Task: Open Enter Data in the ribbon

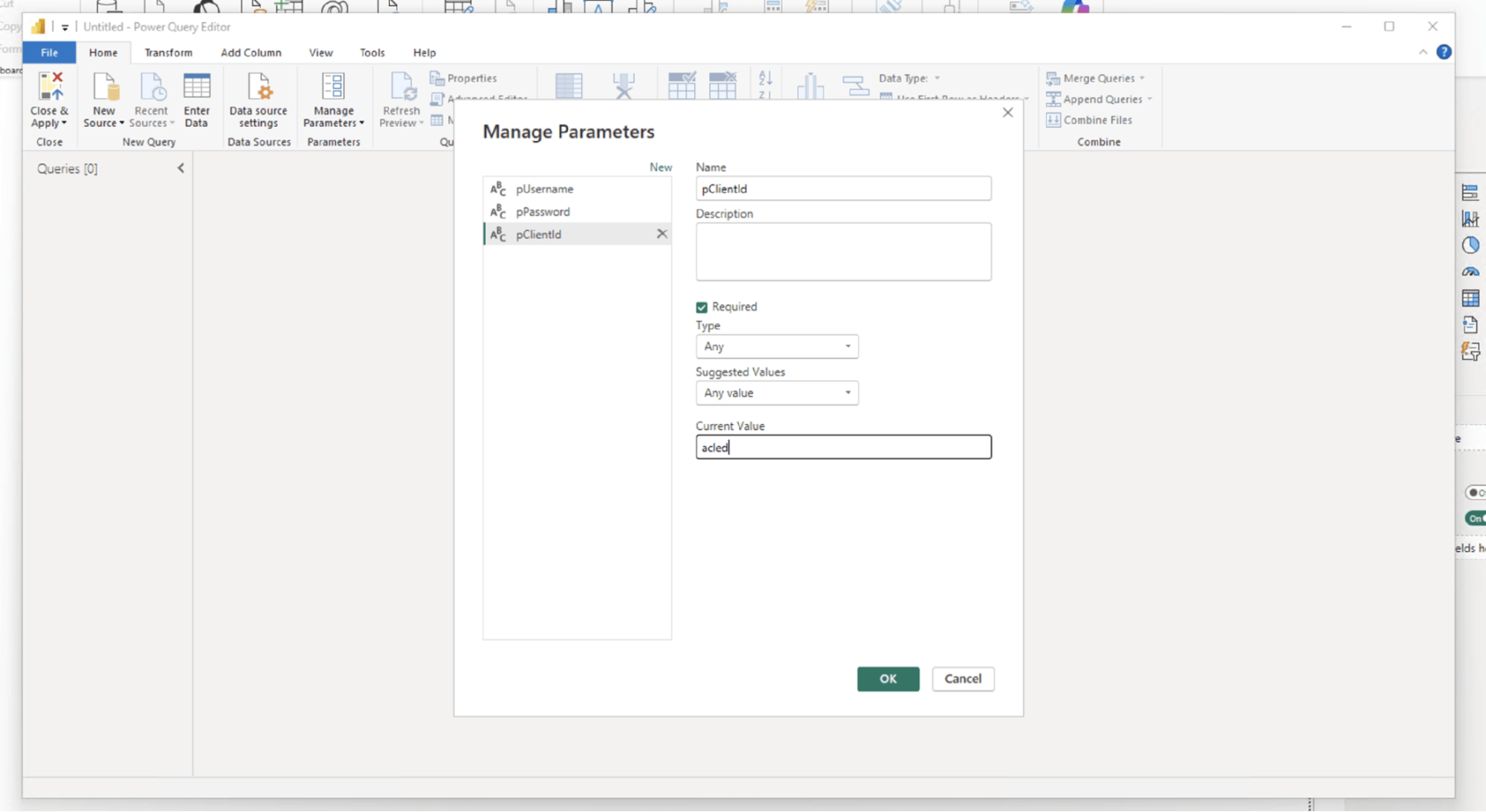Action: pos(196,99)
